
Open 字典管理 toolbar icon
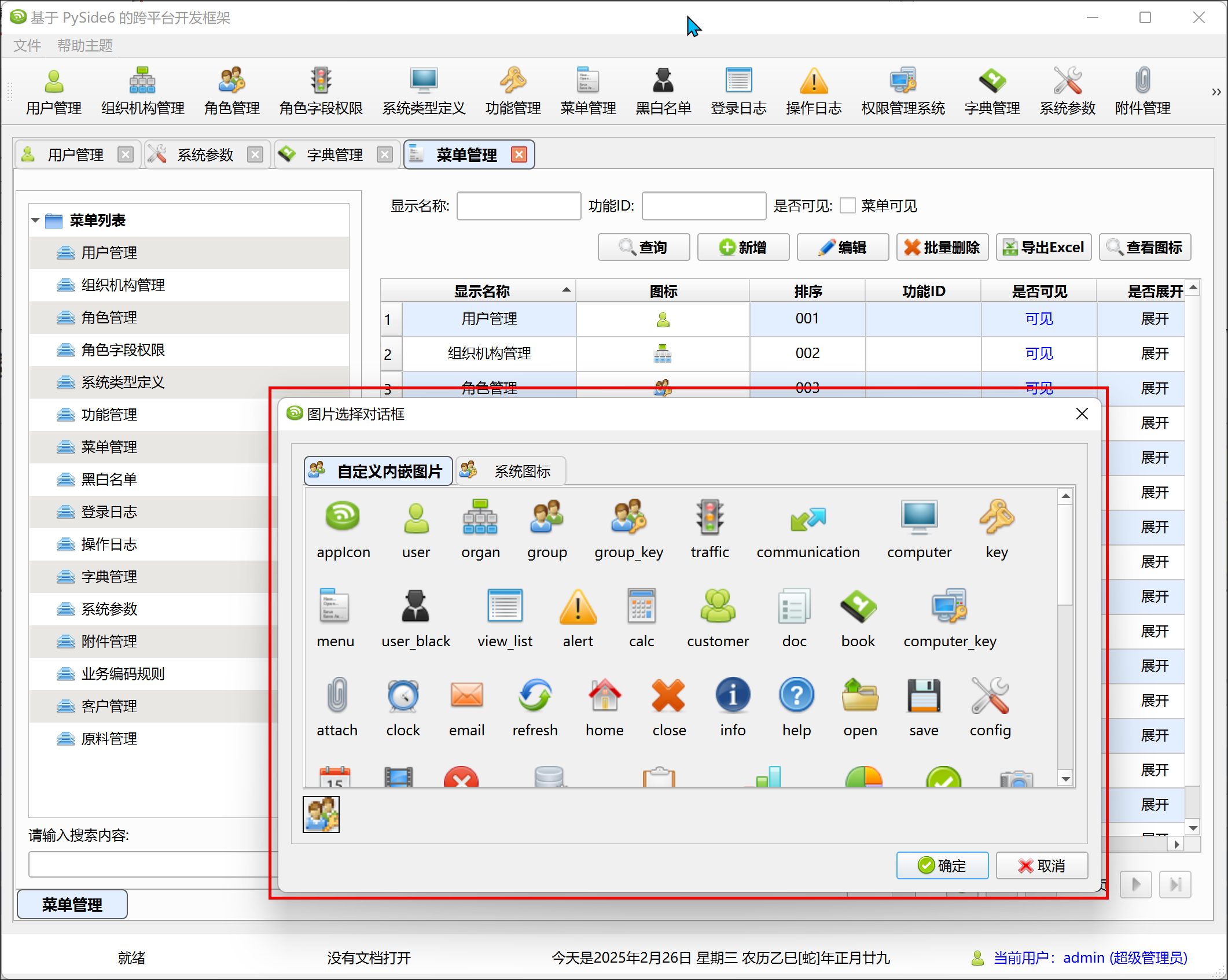tap(992, 91)
